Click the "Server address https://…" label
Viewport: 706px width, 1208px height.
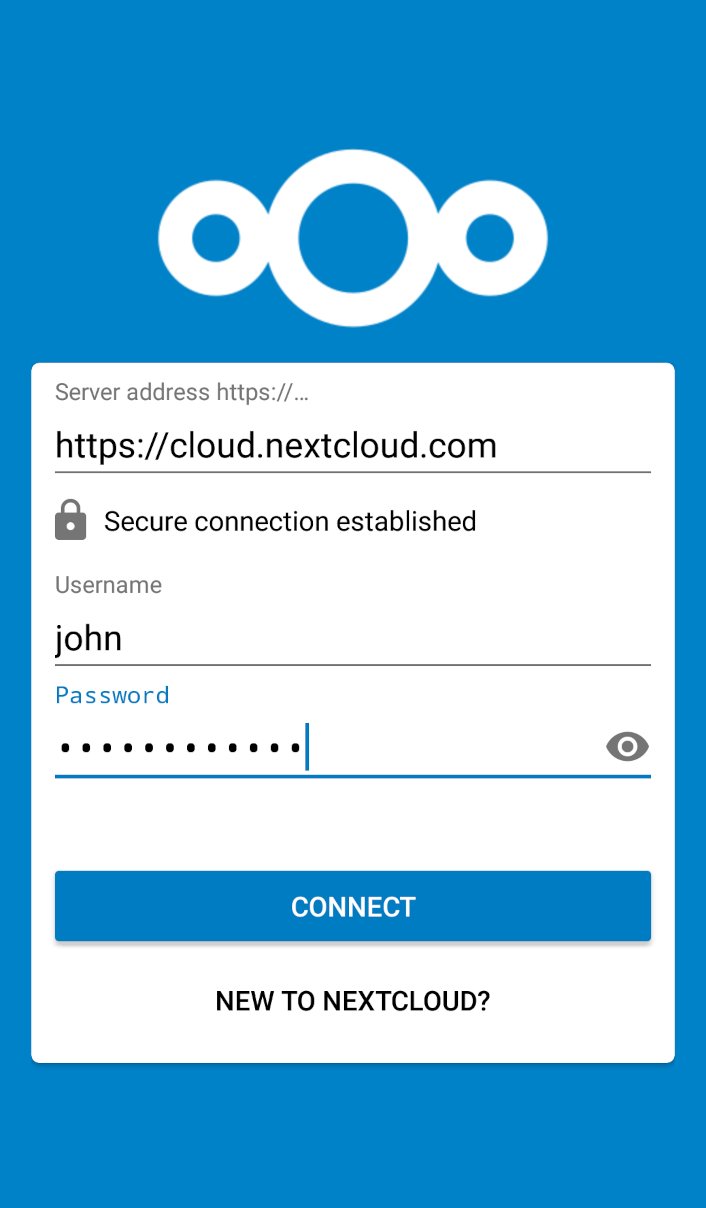tap(181, 392)
